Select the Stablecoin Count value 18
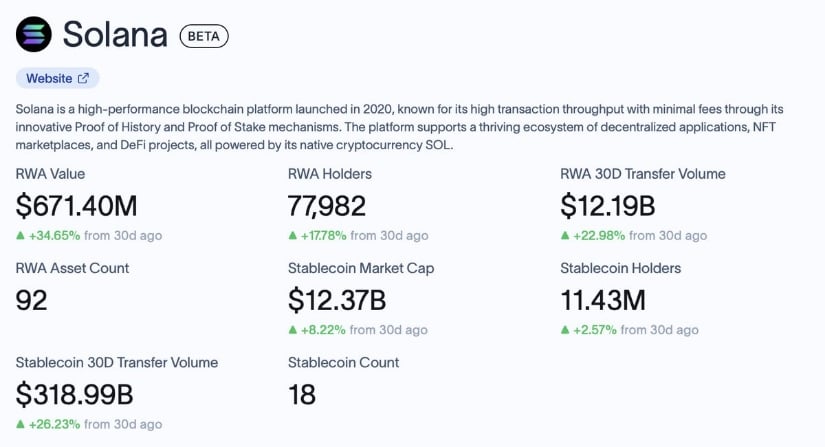This screenshot has width=825, height=447. point(302,394)
